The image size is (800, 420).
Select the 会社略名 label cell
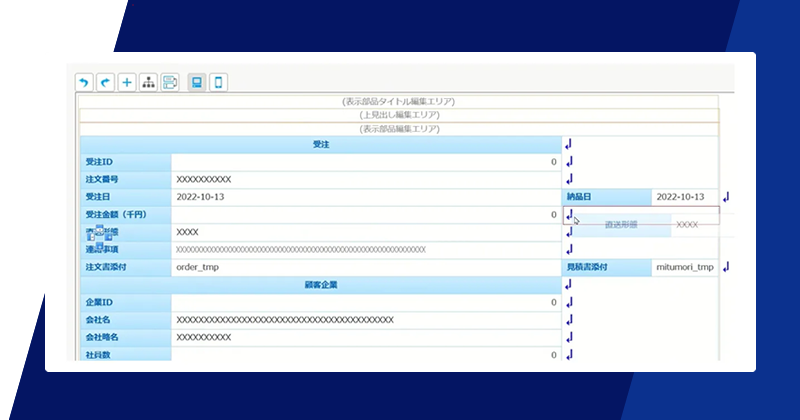click(x=126, y=337)
